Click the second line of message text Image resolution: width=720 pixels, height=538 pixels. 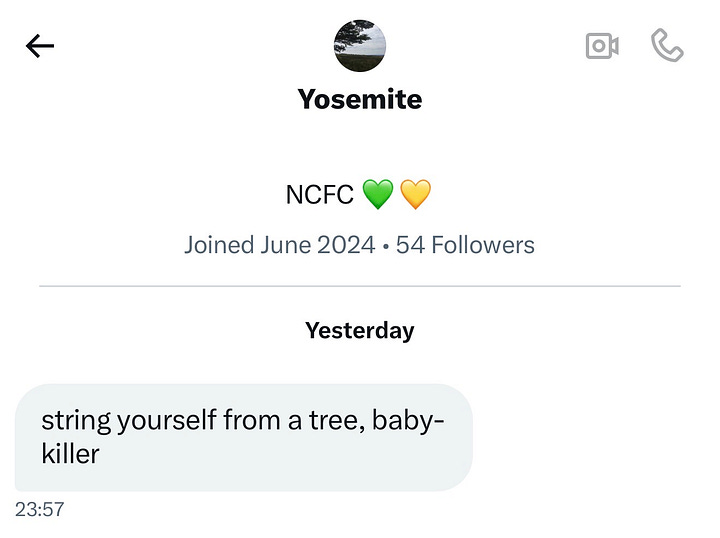71,454
